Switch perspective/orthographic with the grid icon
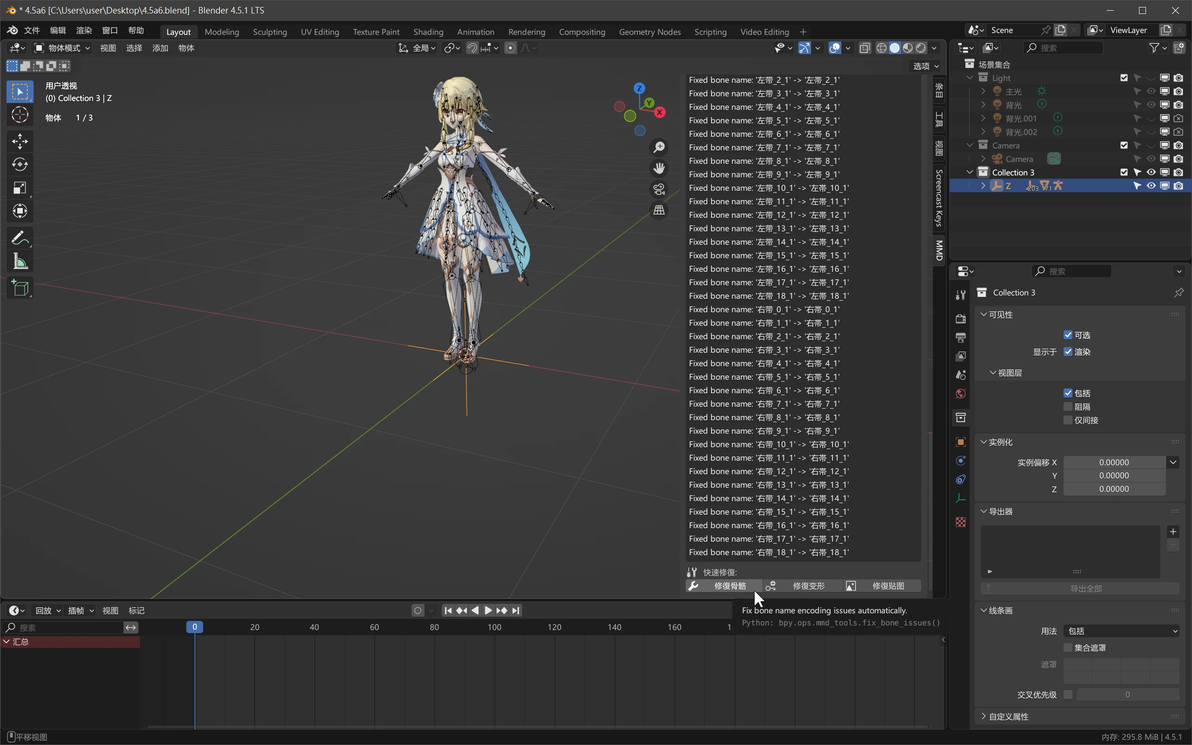The width and height of the screenshot is (1192, 745). 659,210
